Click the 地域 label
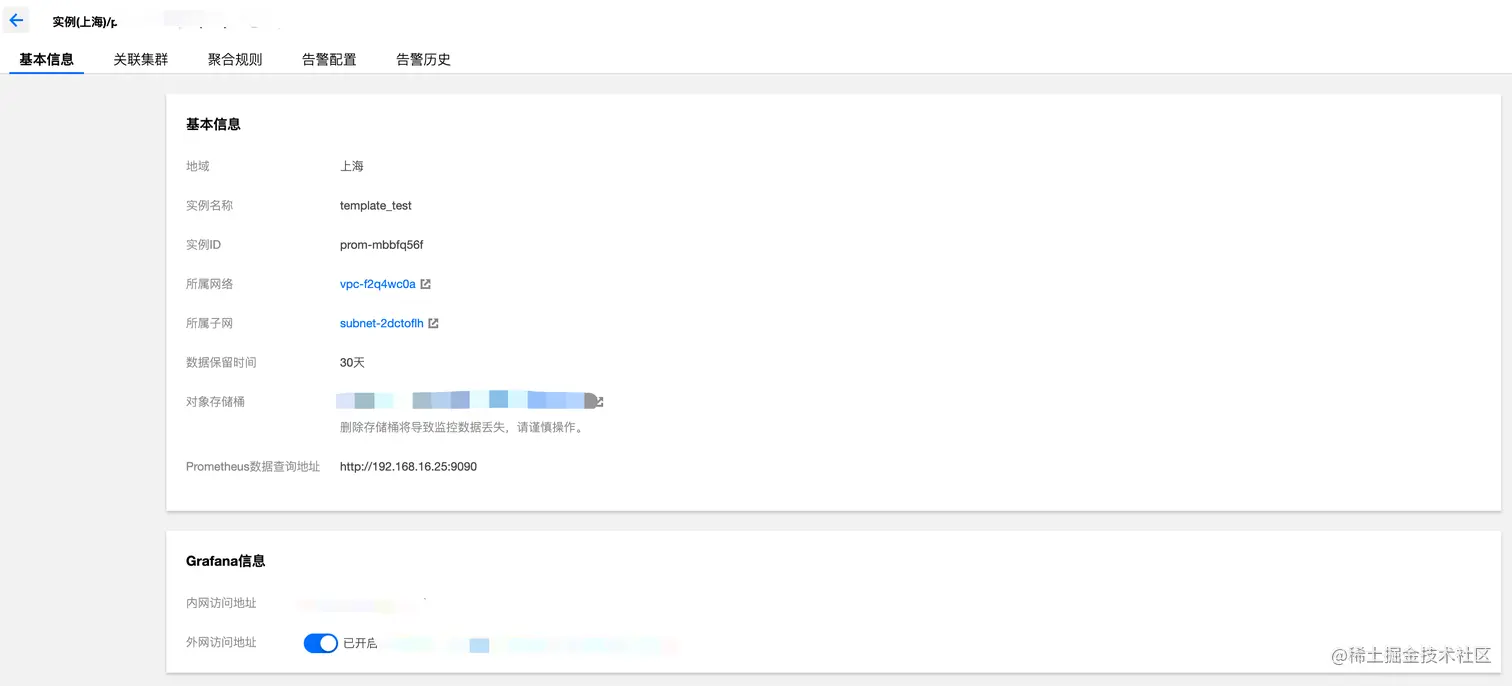Viewport: 1512px width, 686px height. point(198,166)
